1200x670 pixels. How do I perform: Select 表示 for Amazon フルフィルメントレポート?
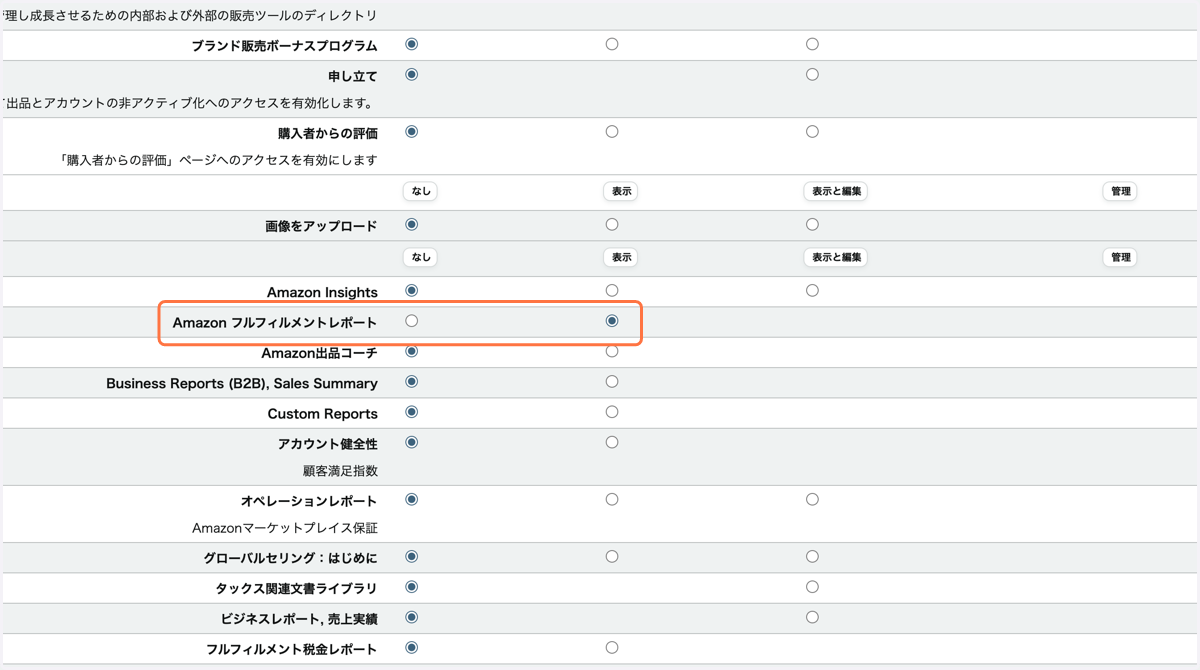coord(612,321)
